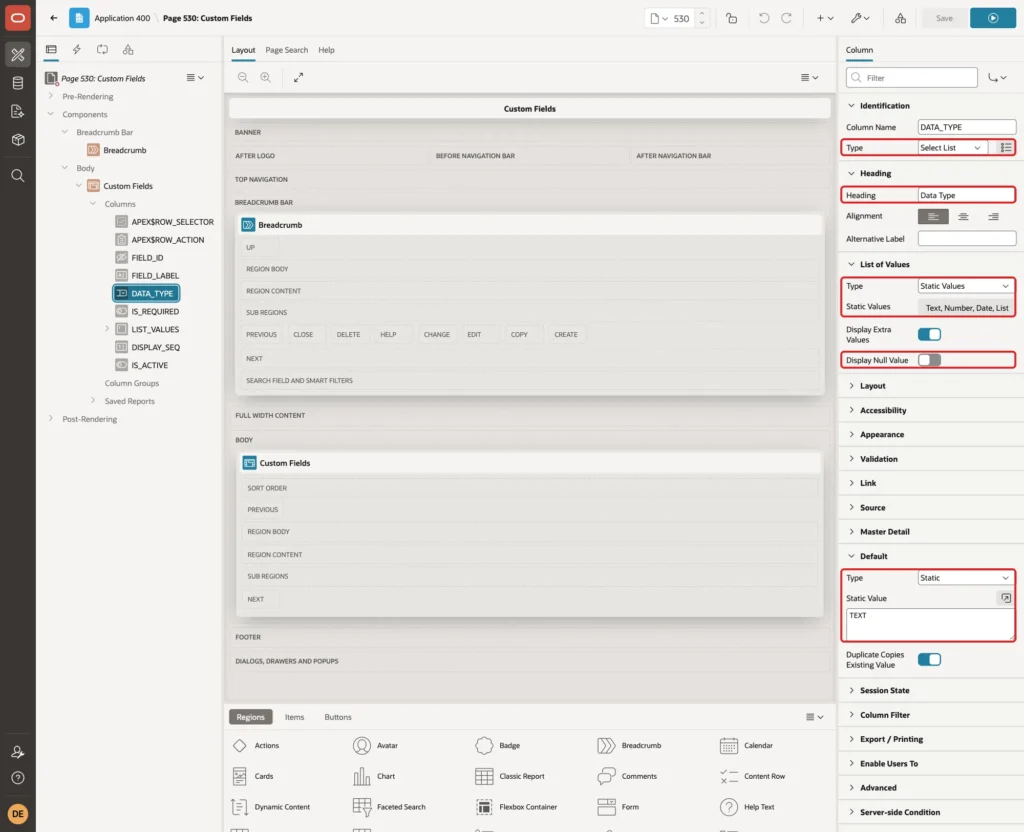This screenshot has width=1024, height=832.
Task: Open the List of Values Type dropdown
Action: click(966, 286)
